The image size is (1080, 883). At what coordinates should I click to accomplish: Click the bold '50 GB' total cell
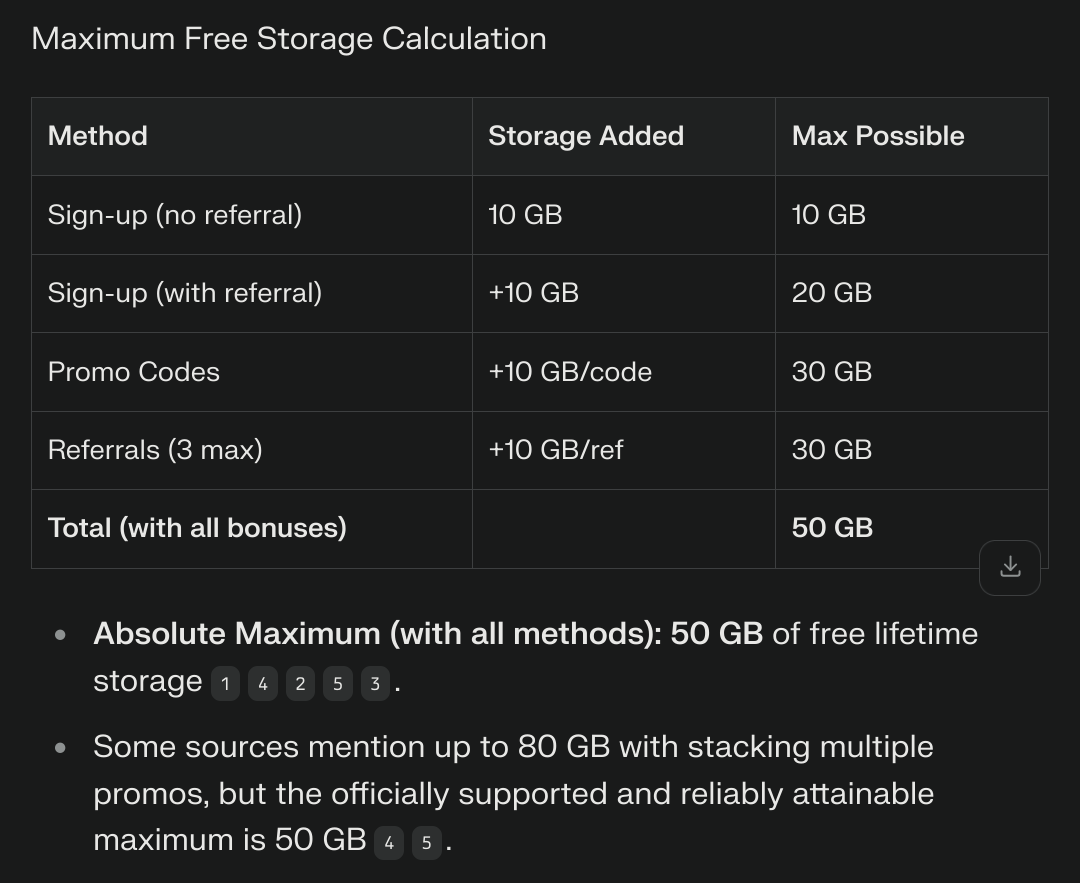coord(832,528)
